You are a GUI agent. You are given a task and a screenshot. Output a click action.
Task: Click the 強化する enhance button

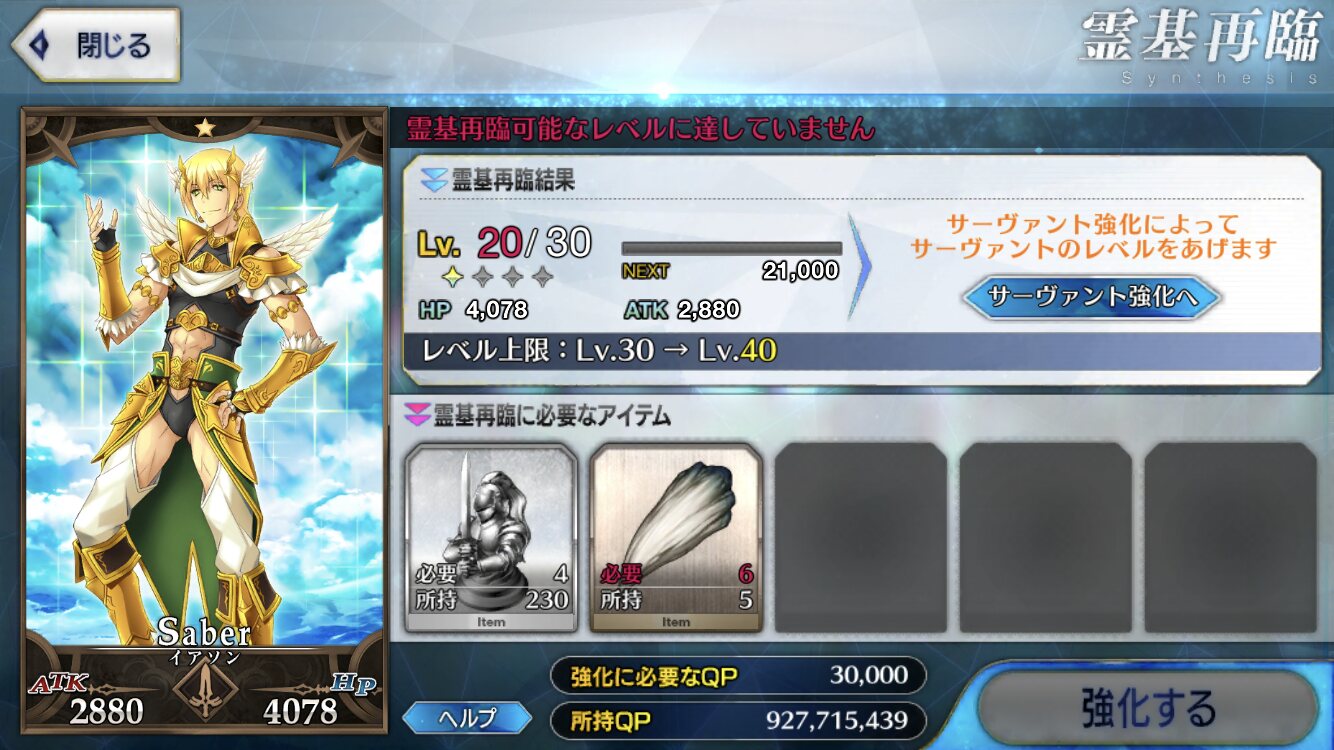[1146, 709]
